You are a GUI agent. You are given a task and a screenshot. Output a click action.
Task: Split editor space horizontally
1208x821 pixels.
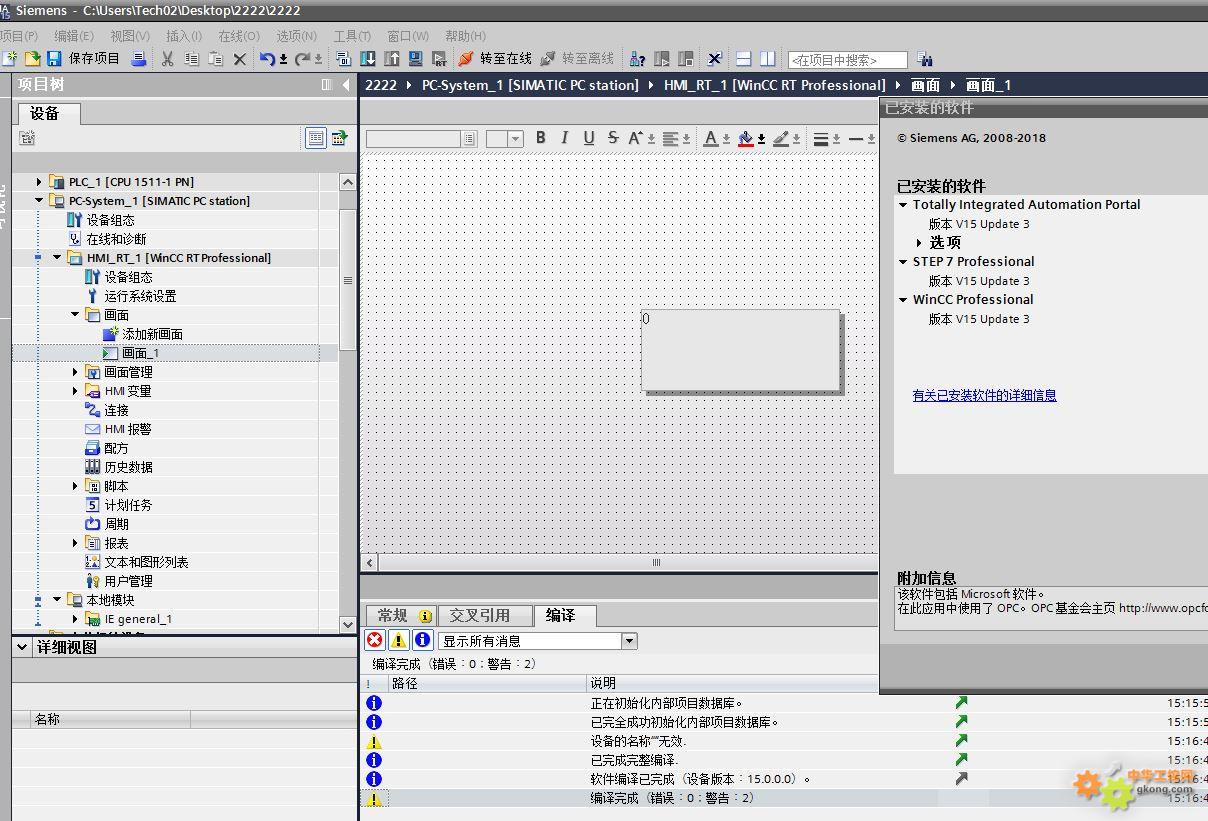click(x=743, y=59)
